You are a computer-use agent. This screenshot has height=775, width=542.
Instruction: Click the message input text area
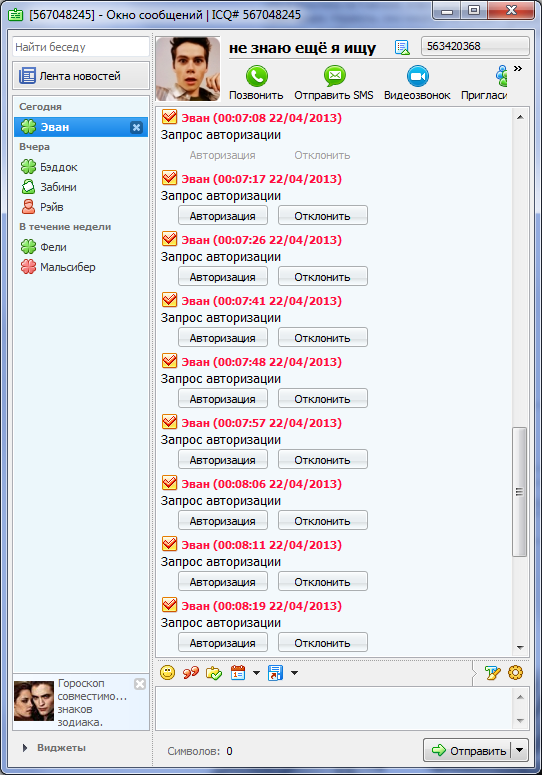tap(334, 708)
